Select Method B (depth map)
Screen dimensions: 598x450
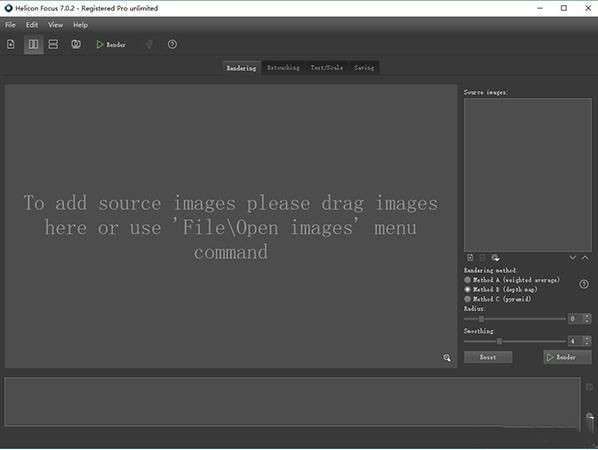[501, 289]
